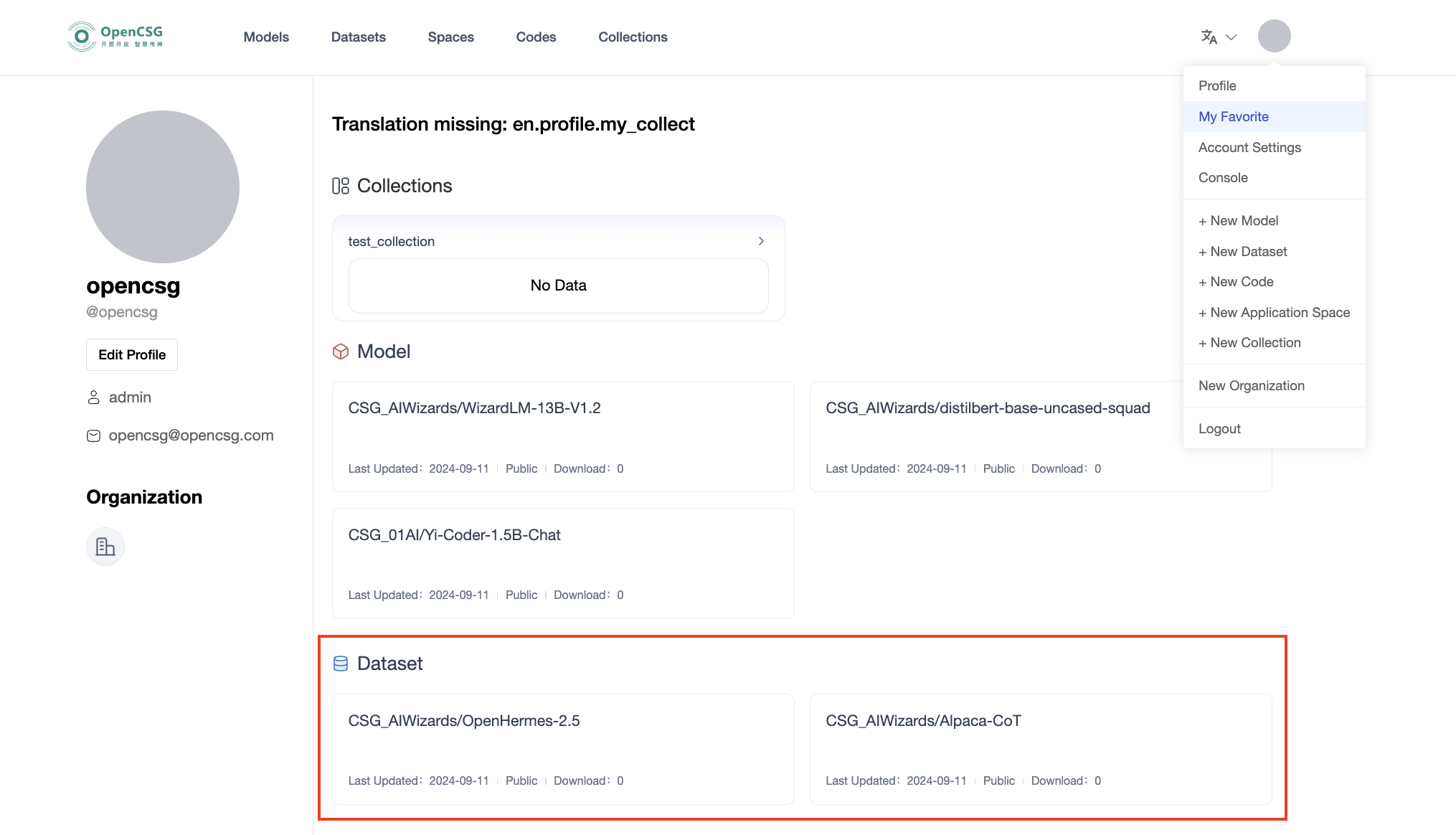
Task: Click Edit Profile button
Action: point(131,354)
